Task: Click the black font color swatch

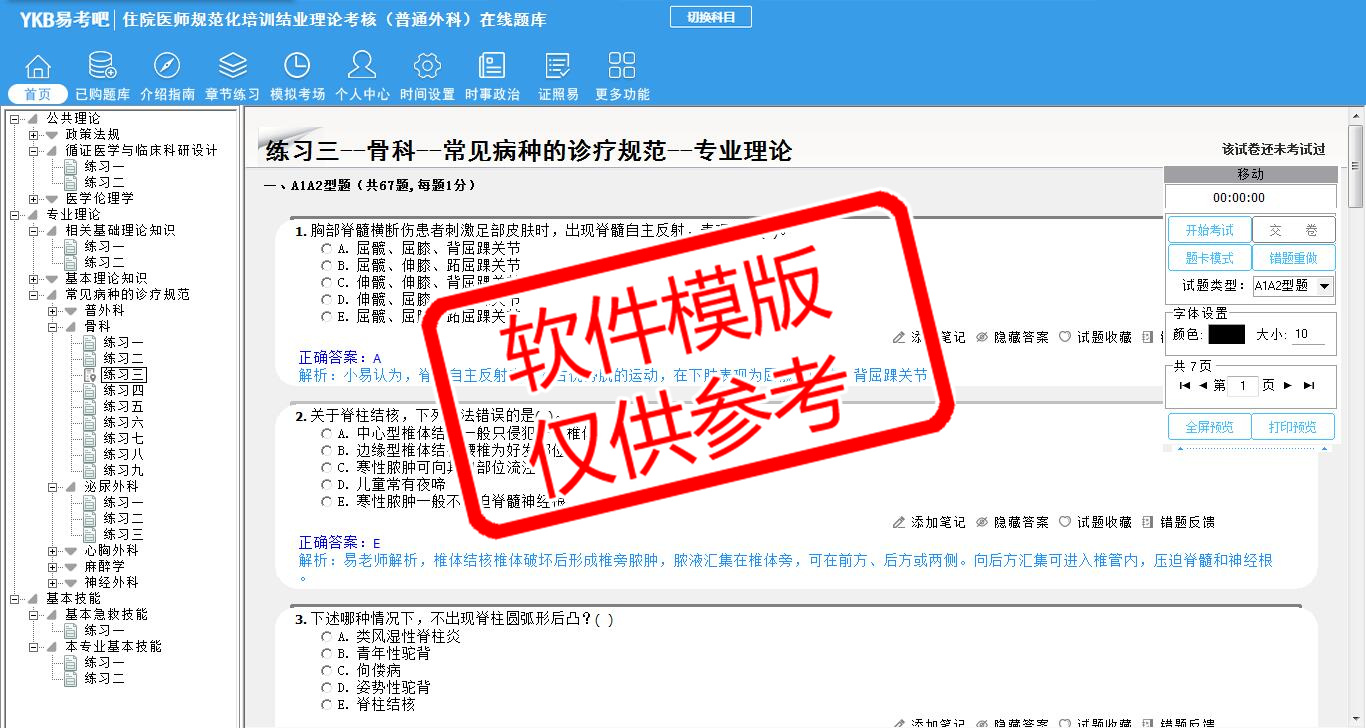Action: coord(1226,335)
